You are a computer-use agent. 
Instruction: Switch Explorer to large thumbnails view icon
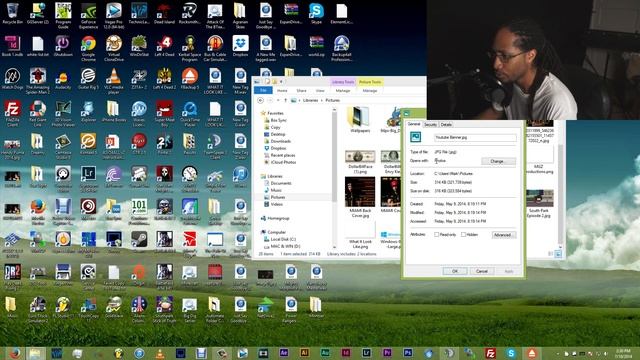(x=558, y=253)
